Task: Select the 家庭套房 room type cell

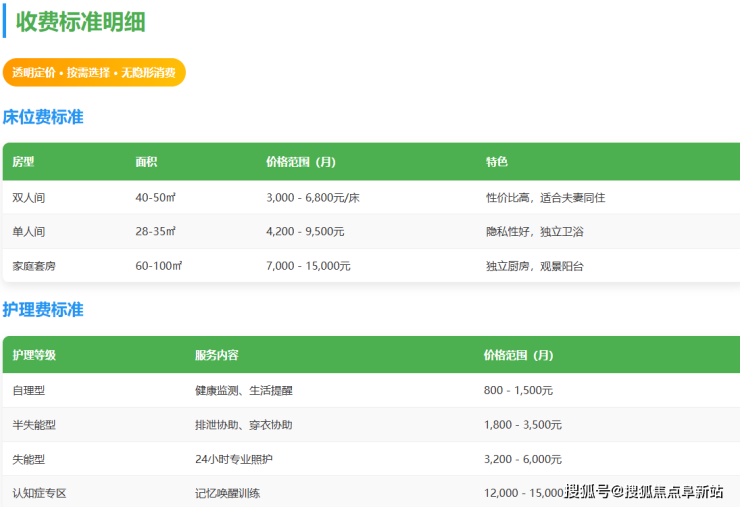Action: click(x=34, y=266)
